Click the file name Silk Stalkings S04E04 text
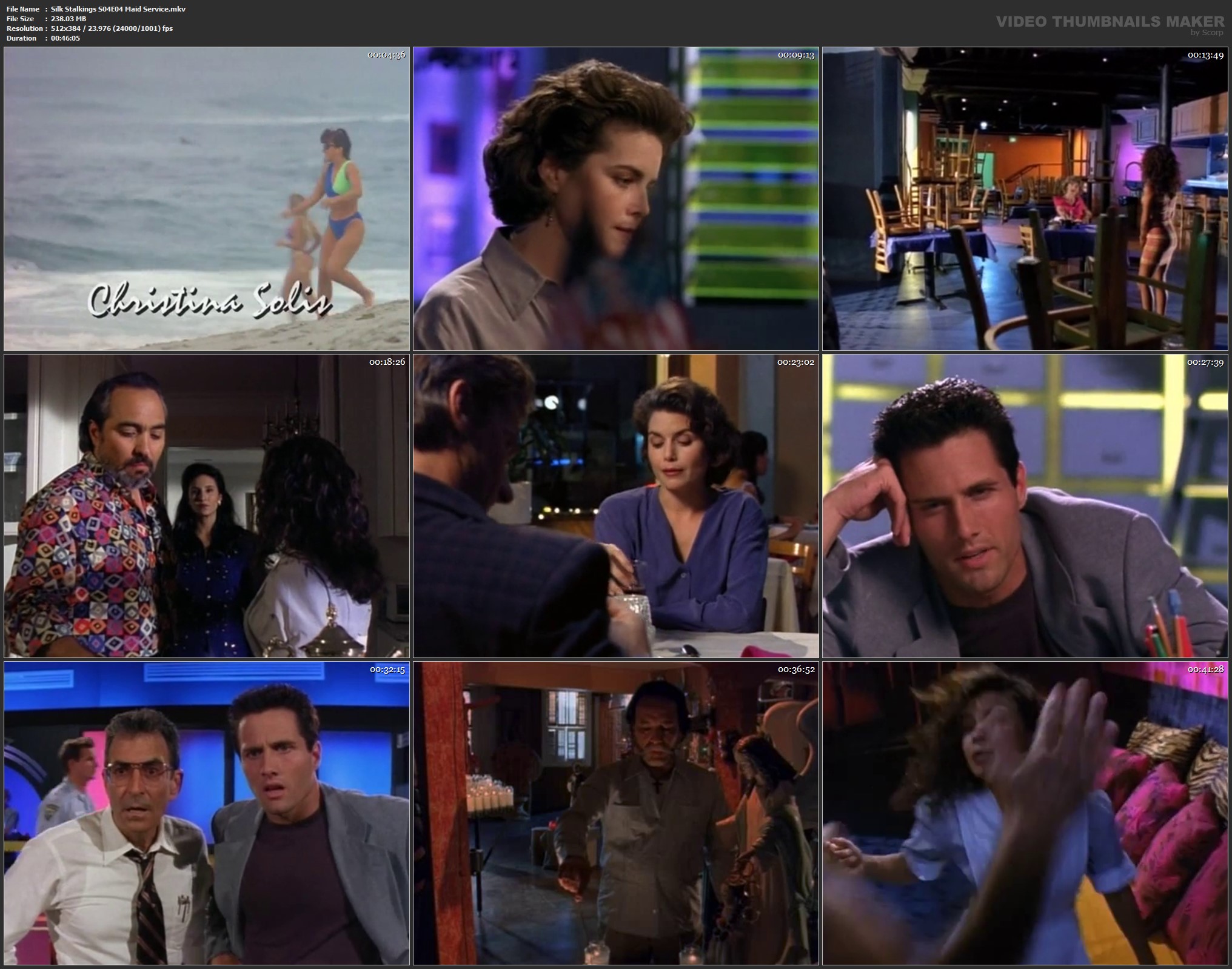This screenshot has height=969, width=1232. click(x=118, y=8)
